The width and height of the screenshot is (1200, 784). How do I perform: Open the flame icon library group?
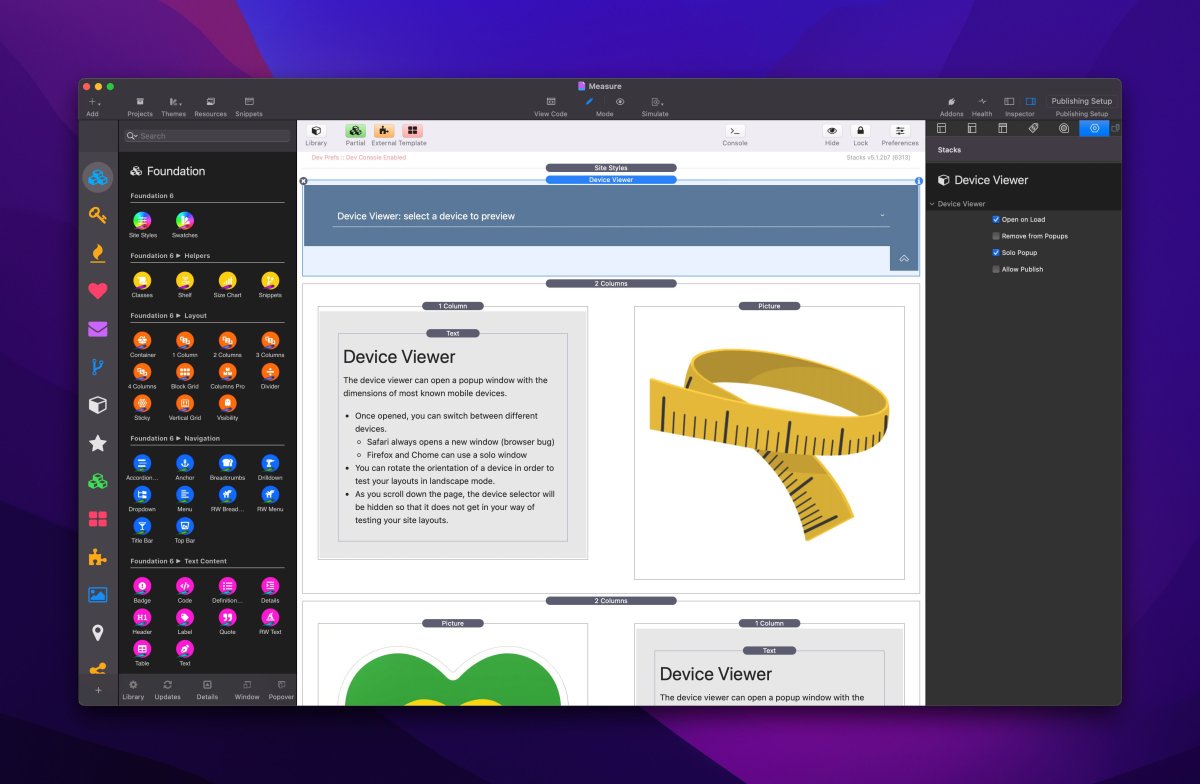tap(97, 253)
